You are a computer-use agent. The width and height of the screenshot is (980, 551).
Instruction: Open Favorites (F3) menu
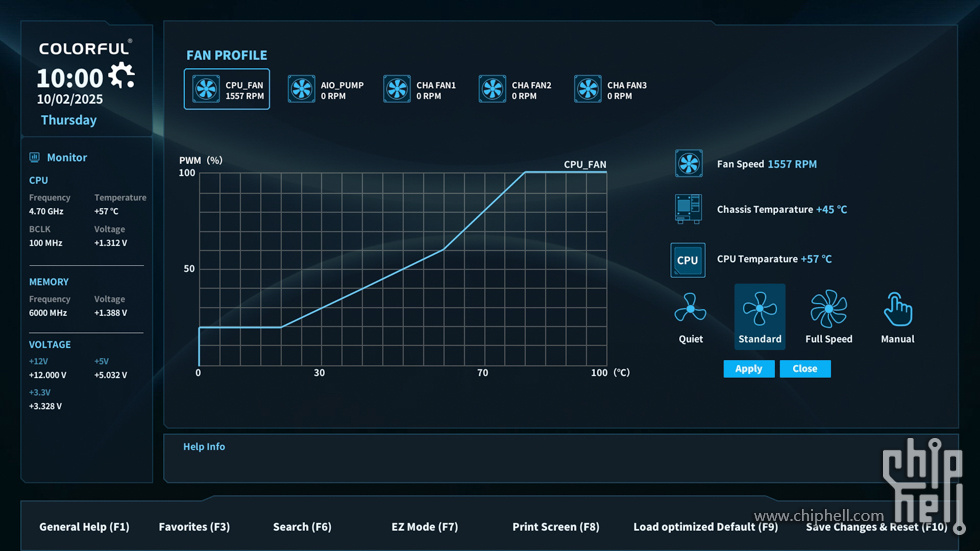[194, 527]
